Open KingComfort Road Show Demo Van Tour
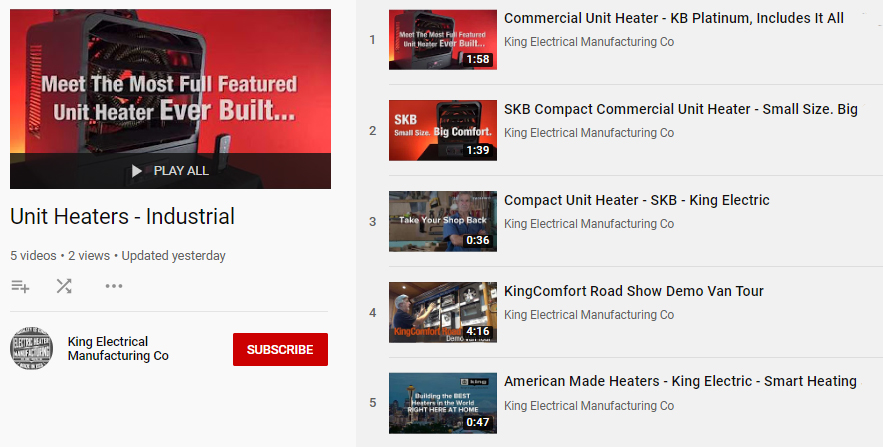The width and height of the screenshot is (883, 447). [633, 291]
